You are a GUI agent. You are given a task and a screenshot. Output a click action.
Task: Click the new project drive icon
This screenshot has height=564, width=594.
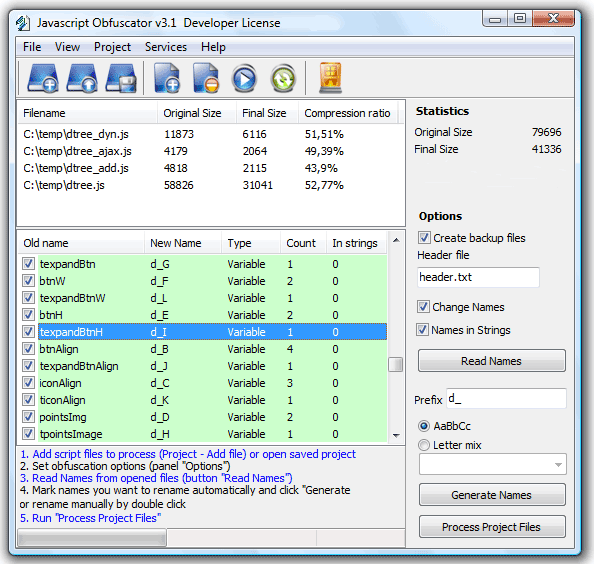pos(43,78)
